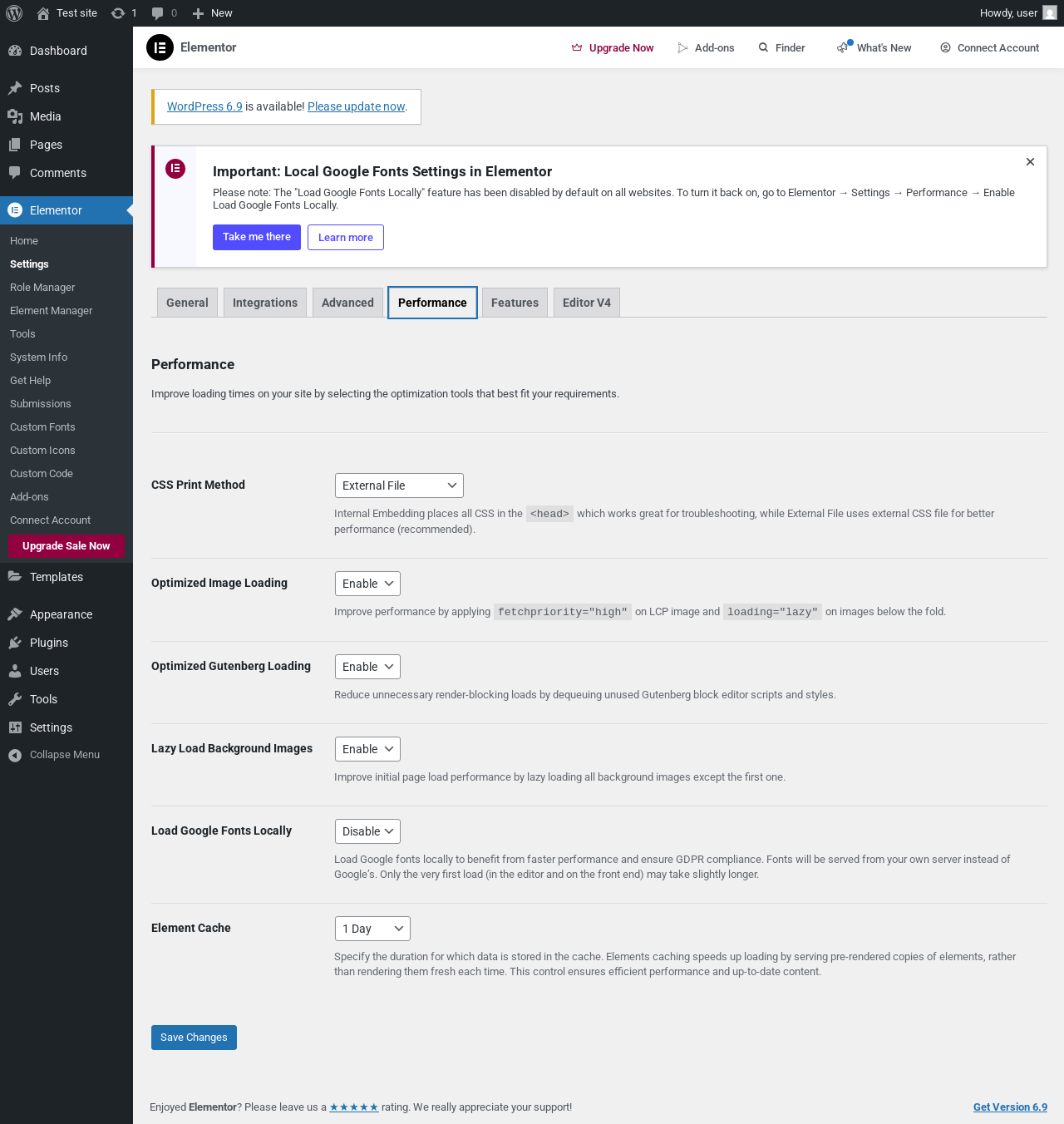
Task: Switch to the Features tab
Action: [x=515, y=303]
